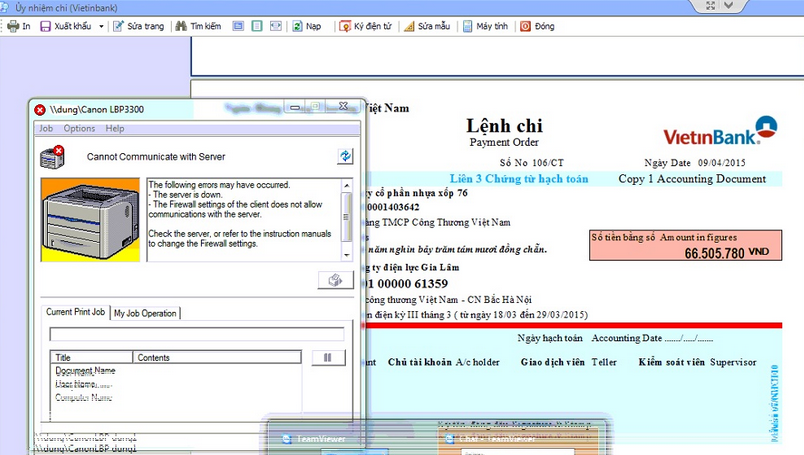Click the refresh status icon in Canon window
804x455 pixels.
point(345,156)
